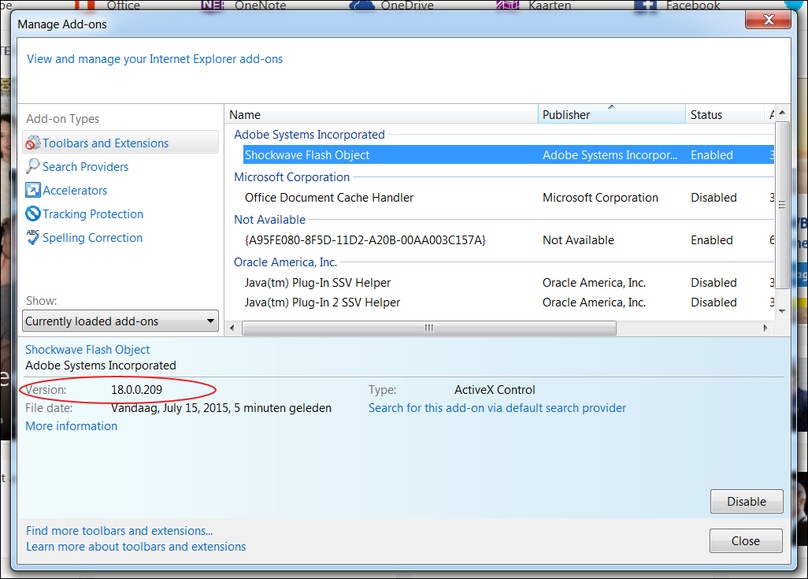
Task: Click the Accelerators icon in sidebar
Action: (x=33, y=190)
